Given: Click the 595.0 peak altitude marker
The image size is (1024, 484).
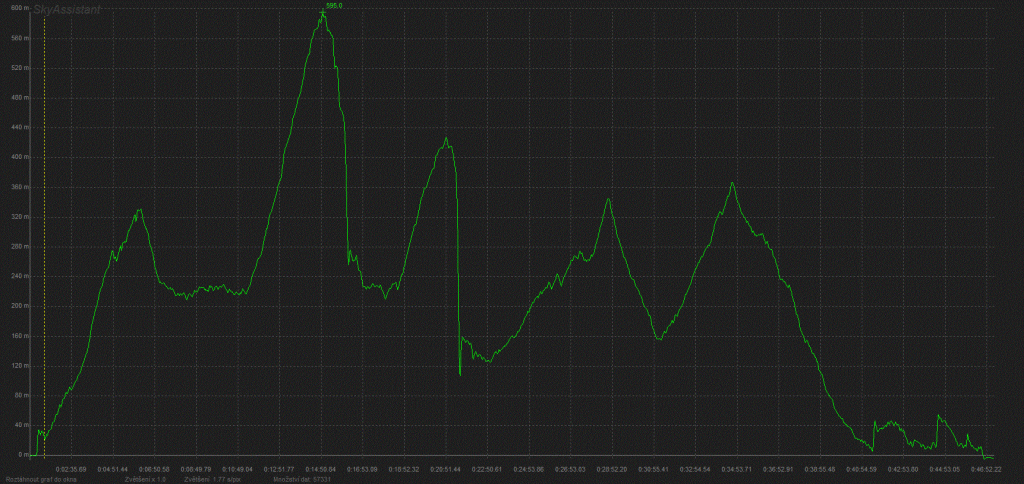Looking at the screenshot, I should [x=334, y=5].
